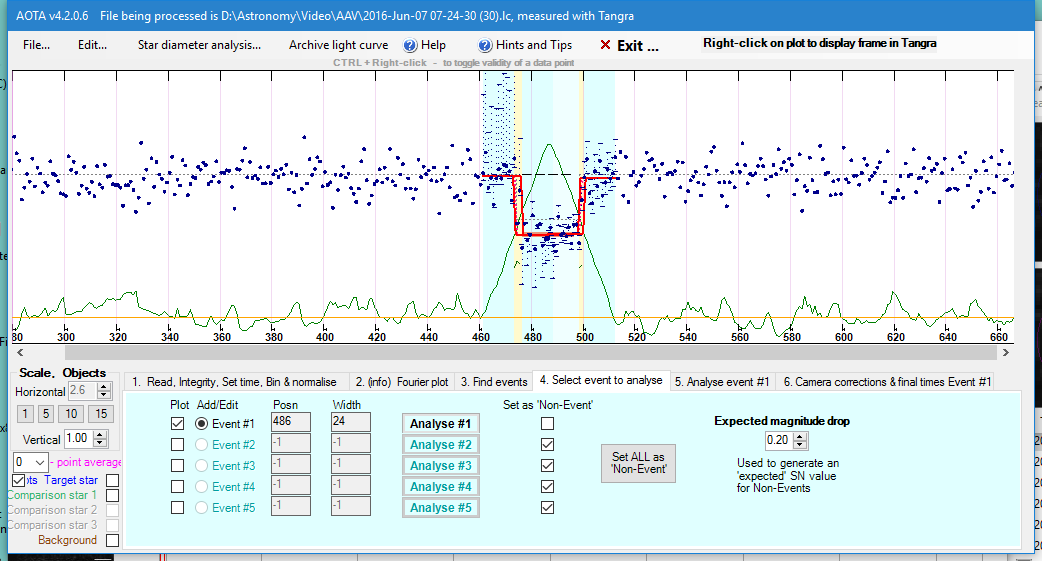Toggle Target star dots checkbox

(19, 480)
